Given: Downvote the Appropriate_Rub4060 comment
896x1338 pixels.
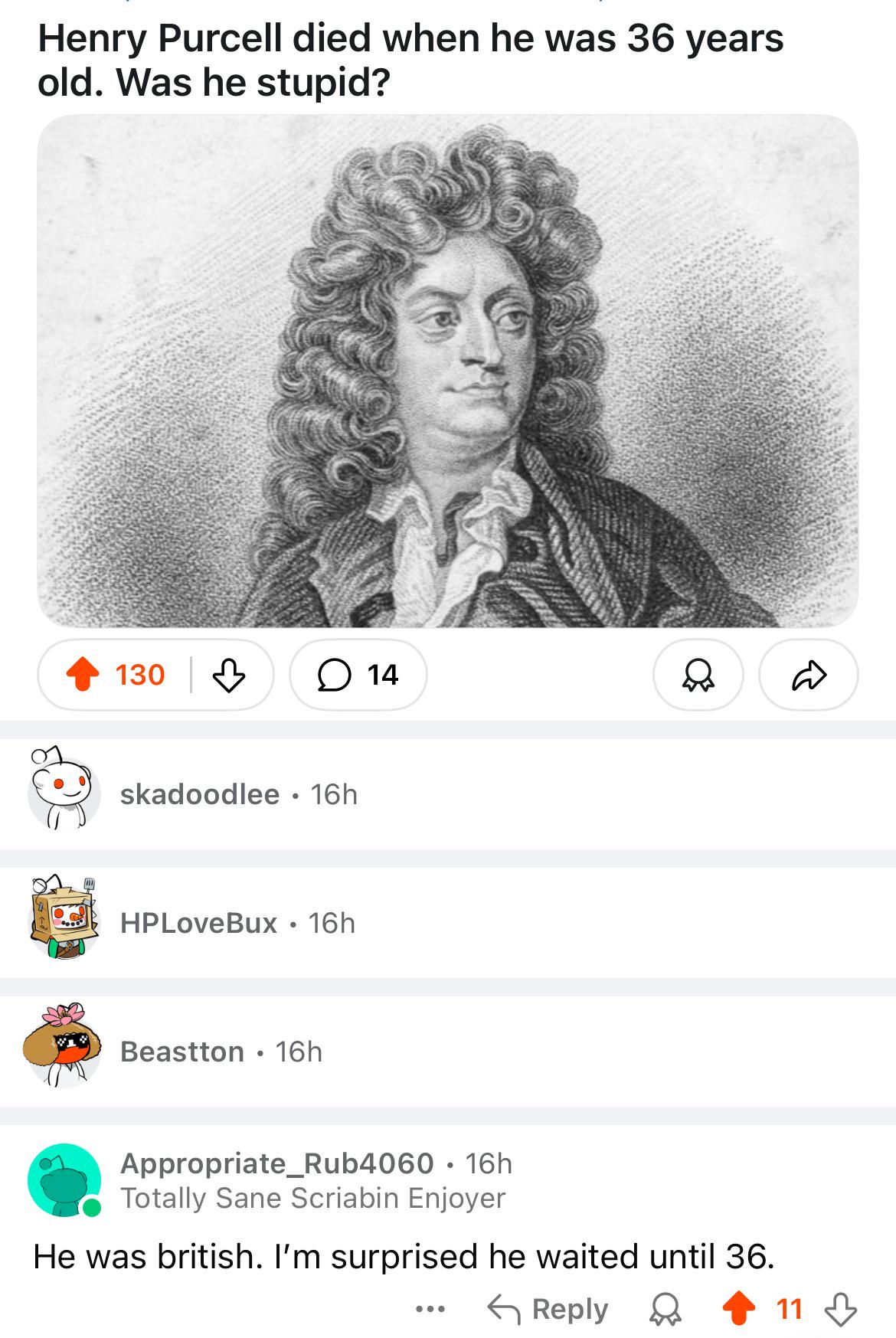Looking at the screenshot, I should [840, 1309].
